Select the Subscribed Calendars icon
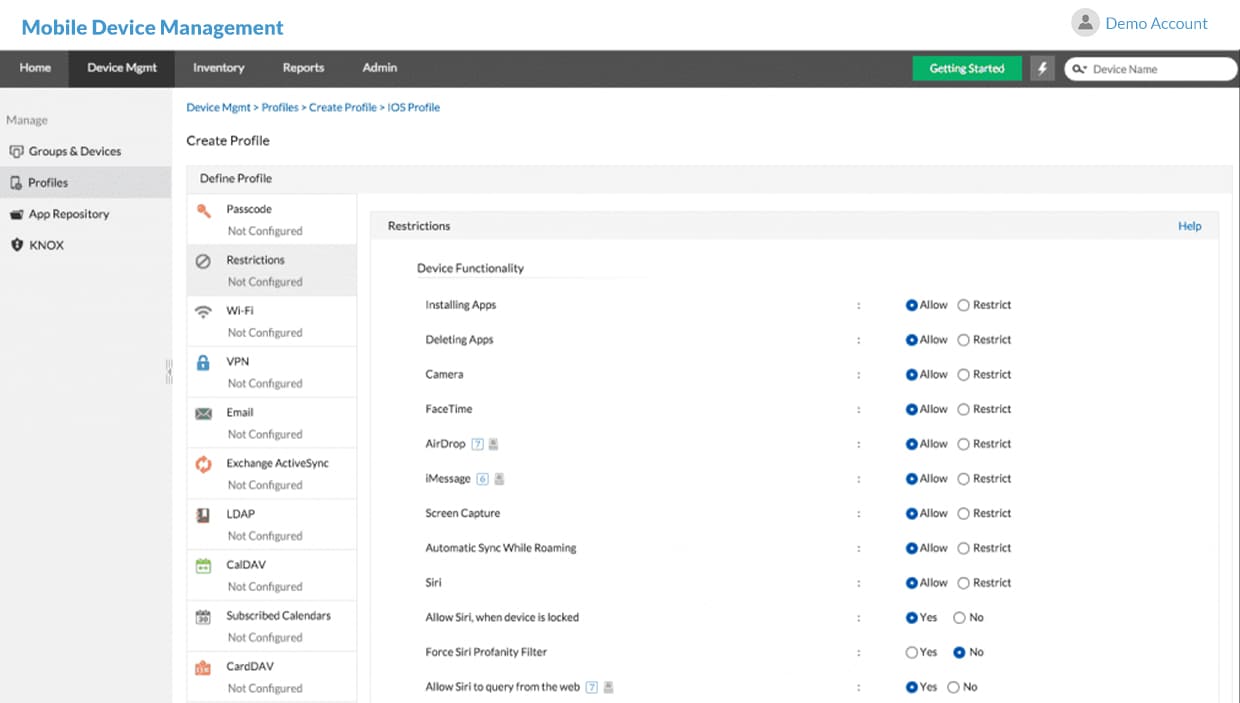Viewport: 1240px width, 703px height. click(x=203, y=617)
